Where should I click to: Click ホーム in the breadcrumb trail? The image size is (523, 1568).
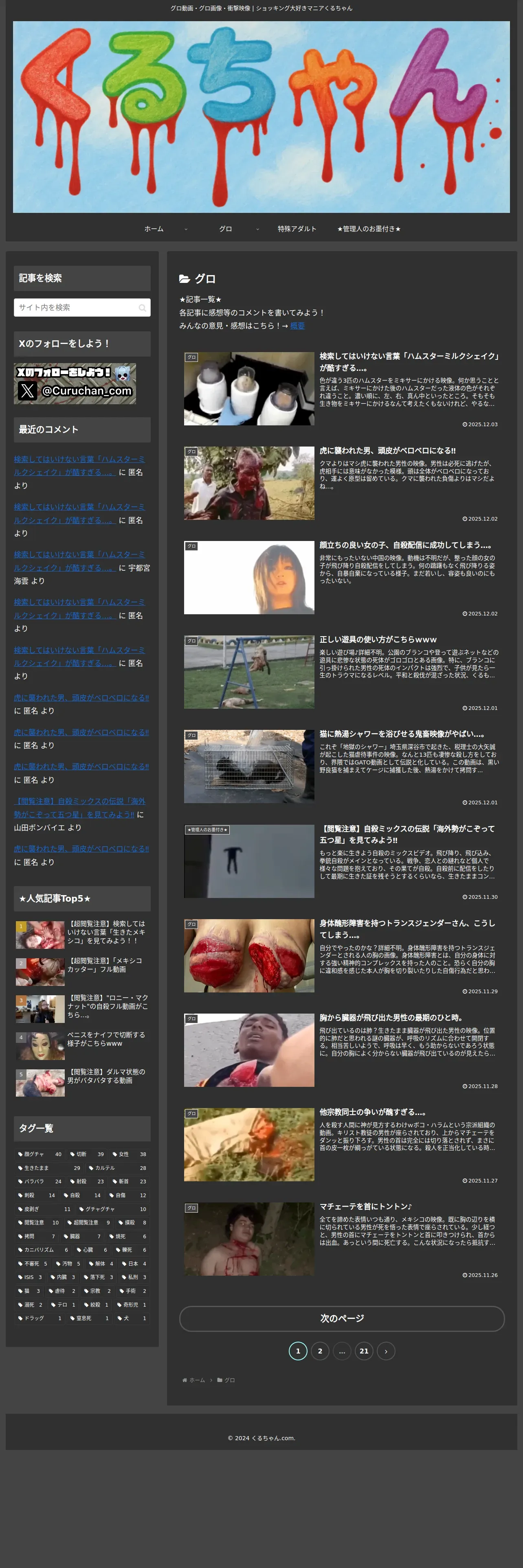tap(197, 1380)
